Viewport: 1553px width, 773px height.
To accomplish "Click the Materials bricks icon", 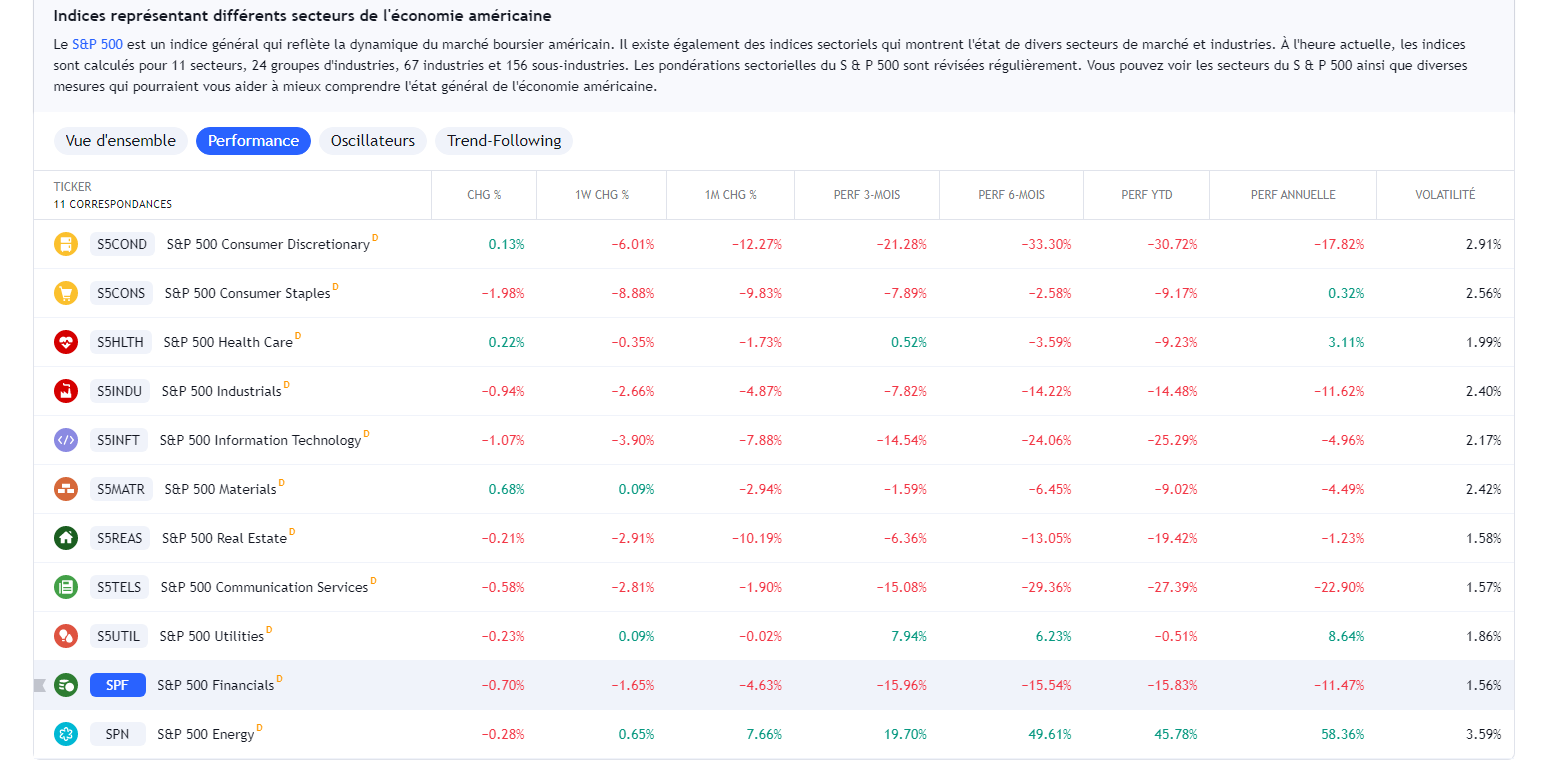I will tap(66, 489).
